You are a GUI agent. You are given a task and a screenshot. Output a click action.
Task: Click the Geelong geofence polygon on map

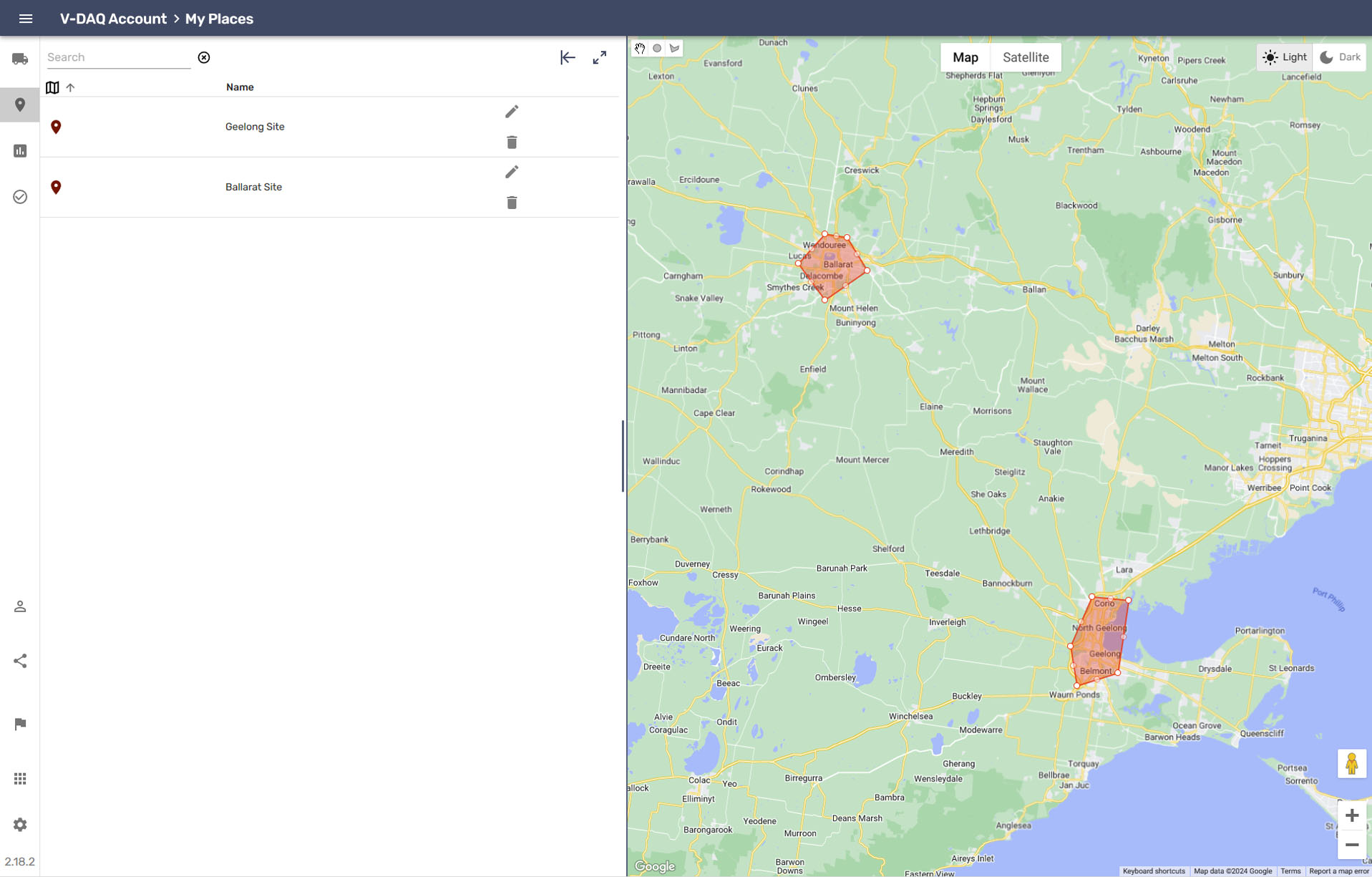click(1099, 643)
